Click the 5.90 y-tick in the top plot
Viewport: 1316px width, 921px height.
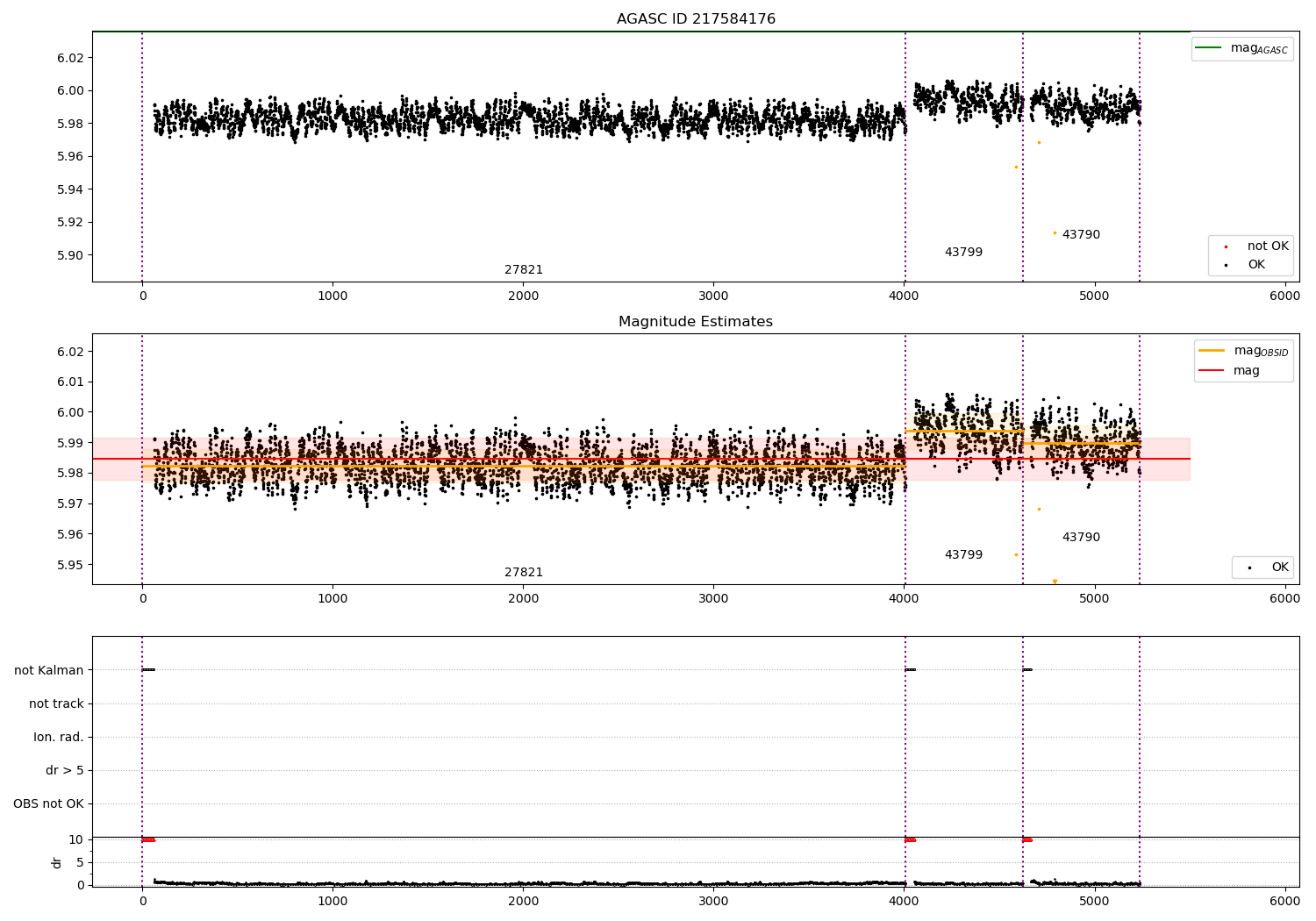coord(70,255)
